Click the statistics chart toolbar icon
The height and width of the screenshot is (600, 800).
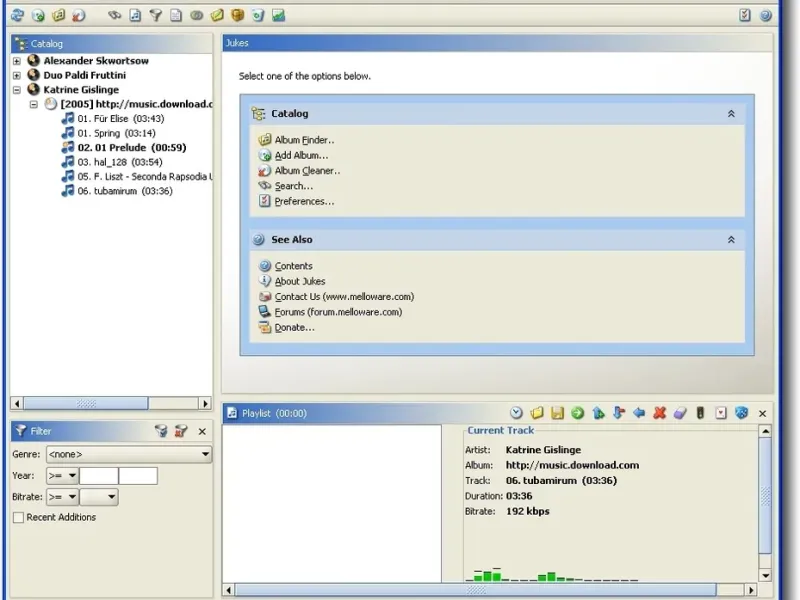[x=279, y=15]
